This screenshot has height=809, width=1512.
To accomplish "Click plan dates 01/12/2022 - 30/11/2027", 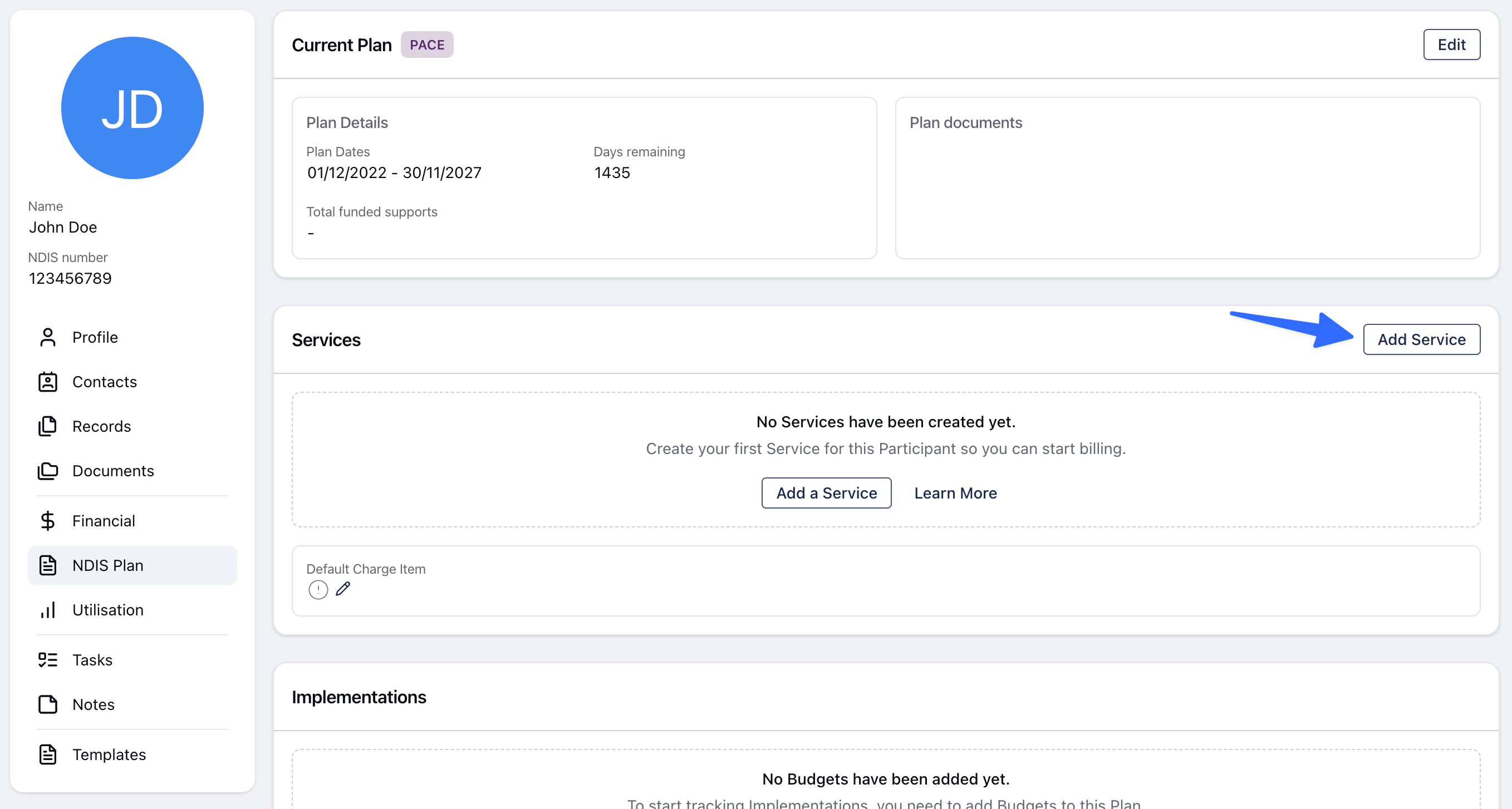I will pos(394,173).
